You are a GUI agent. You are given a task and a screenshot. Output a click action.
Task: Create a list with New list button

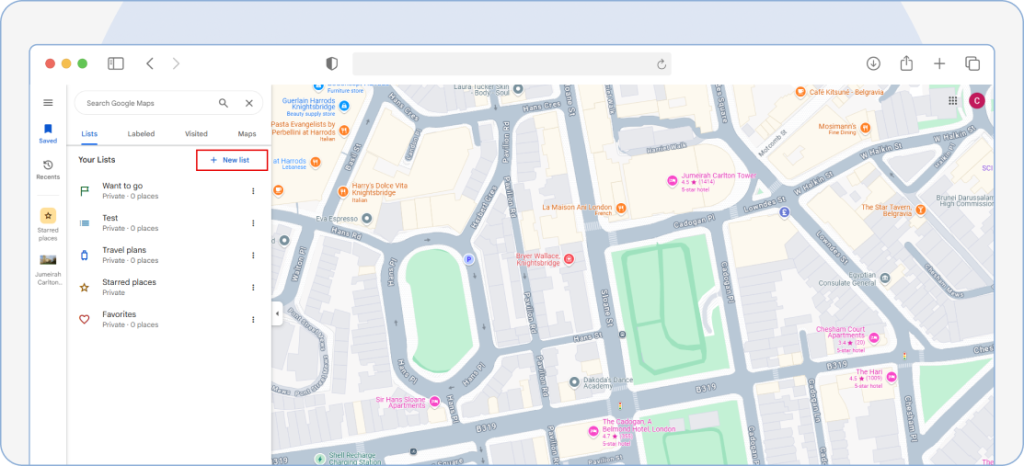point(232,160)
